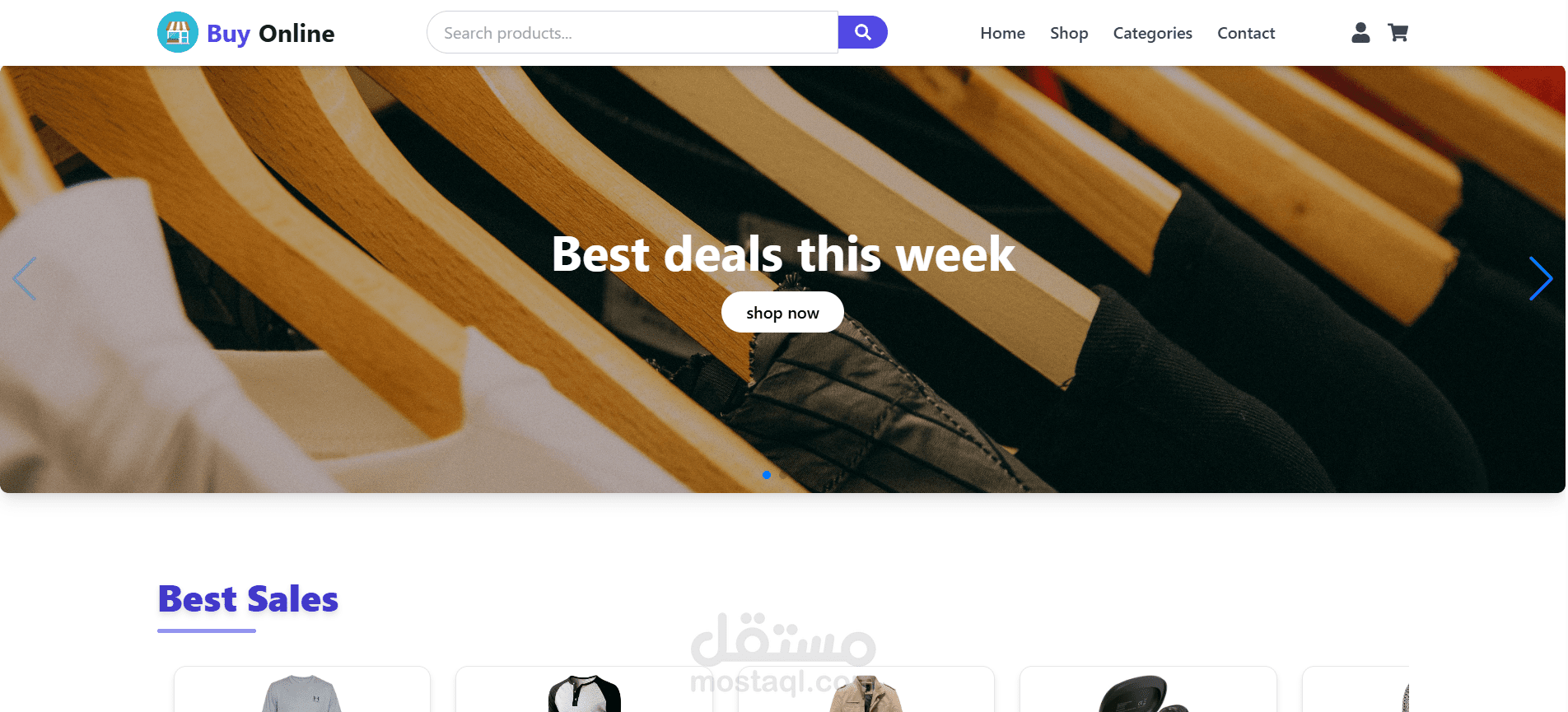Expand the Categories menu item
This screenshot has width=1568, height=712.
pos(1152,33)
